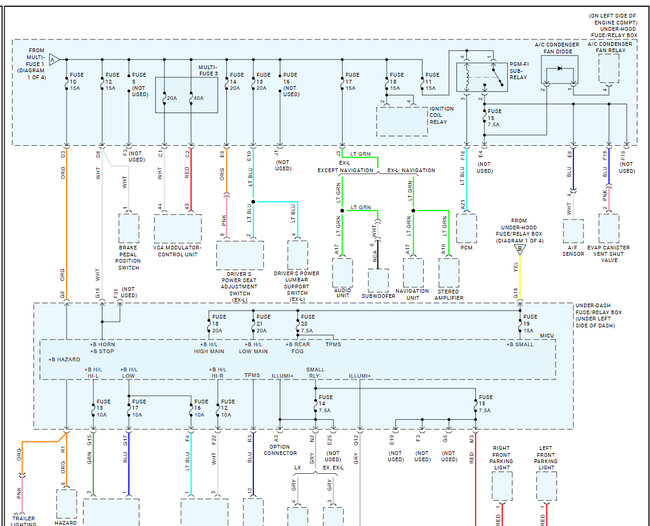Click the 'G18' connector pin label

coord(516,293)
